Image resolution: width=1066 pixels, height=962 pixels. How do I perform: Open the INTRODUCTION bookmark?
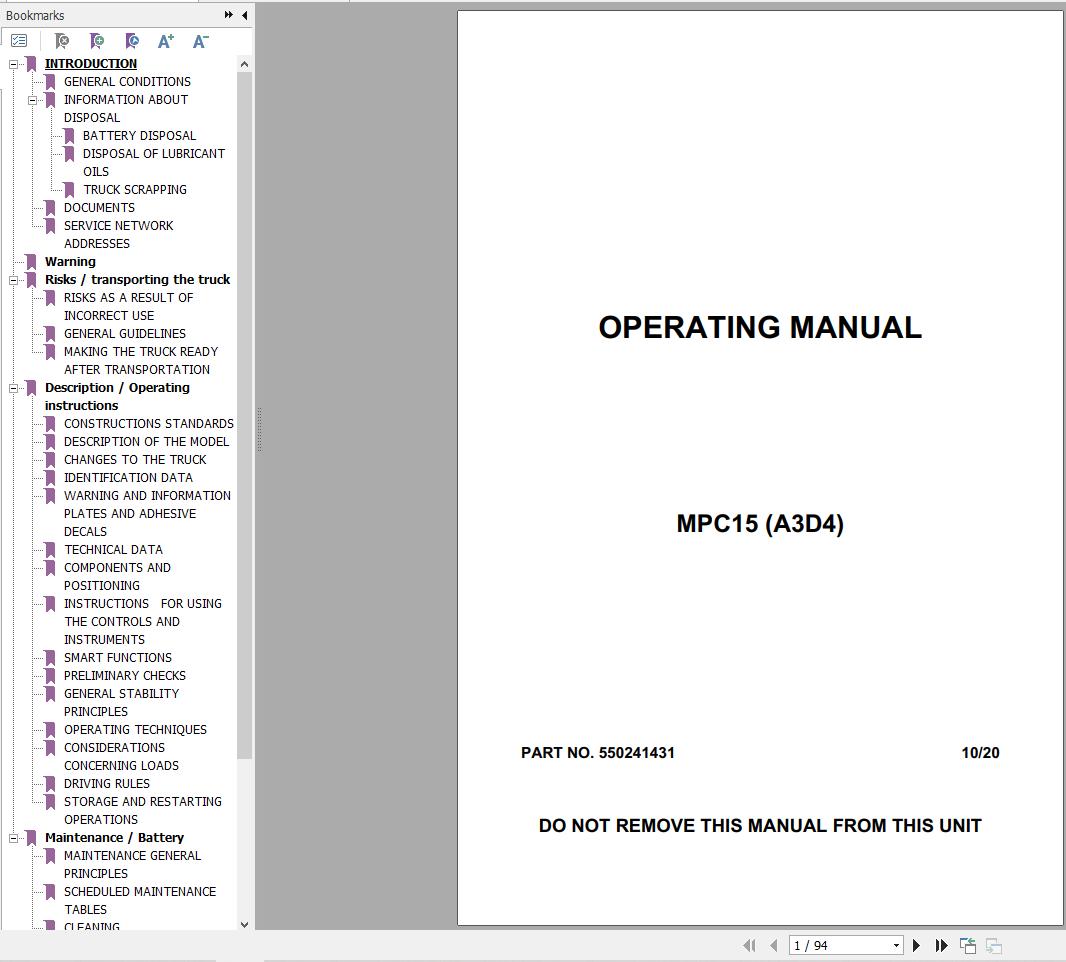coord(90,63)
